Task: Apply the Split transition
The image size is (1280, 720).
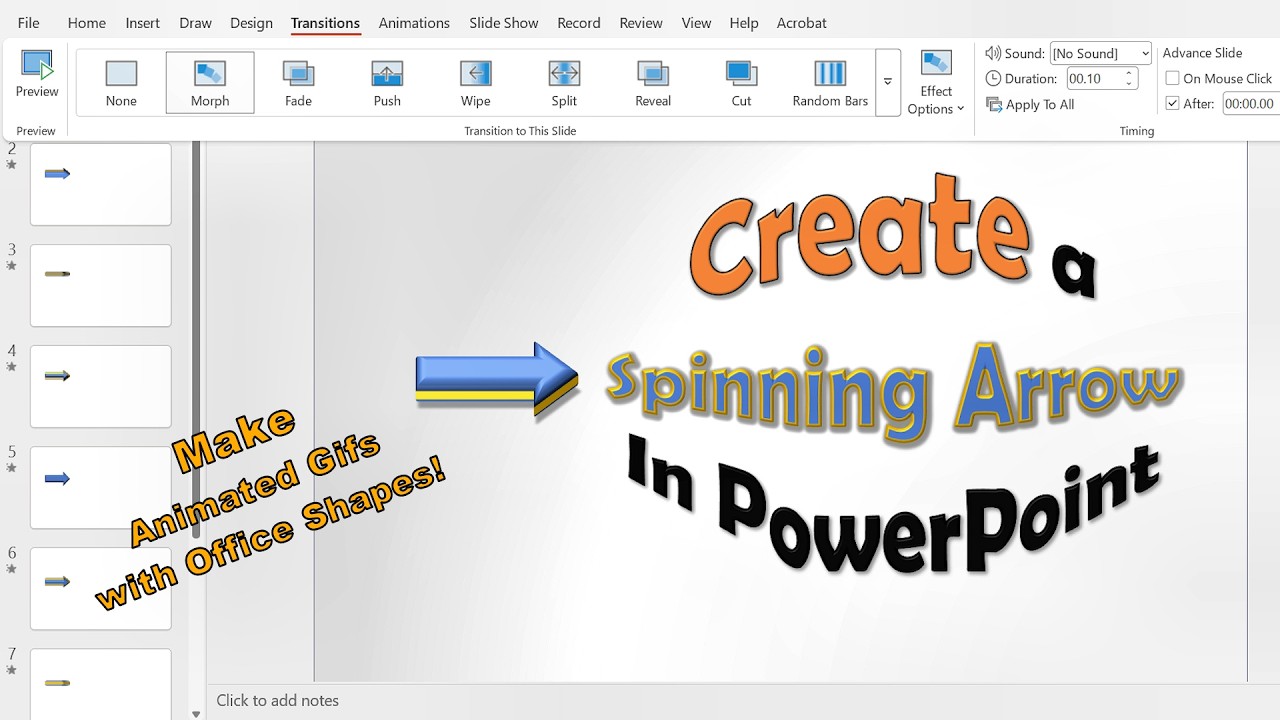Action: pyautogui.click(x=564, y=83)
